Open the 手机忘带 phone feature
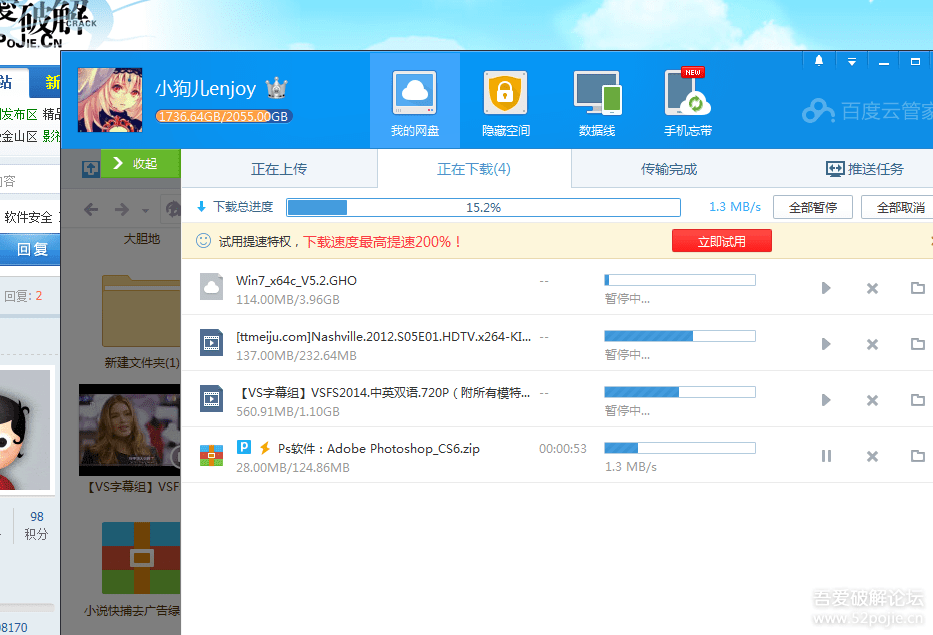The height and width of the screenshot is (635, 933). [688, 101]
